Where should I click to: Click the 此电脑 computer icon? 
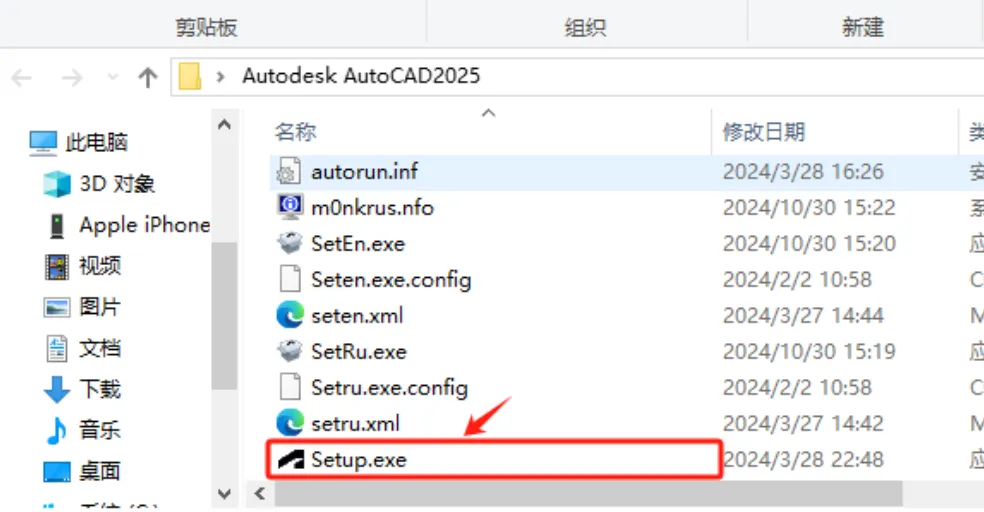43,143
